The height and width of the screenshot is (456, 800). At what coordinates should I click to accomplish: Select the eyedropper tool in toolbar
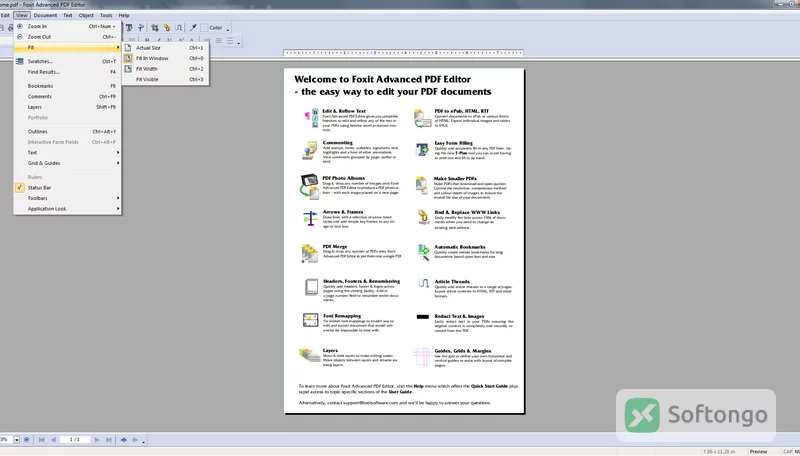193,28
